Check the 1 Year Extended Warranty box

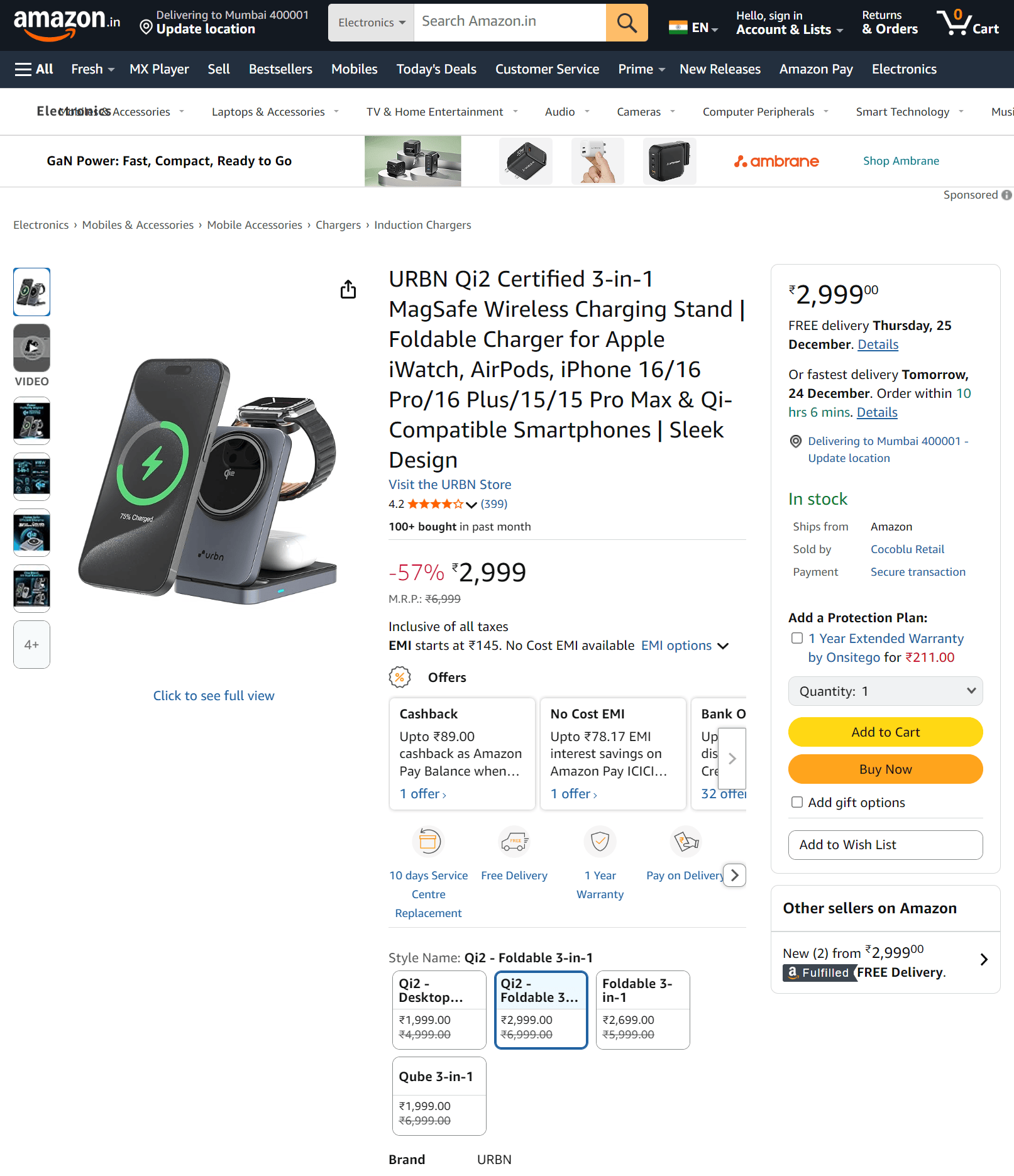tap(797, 639)
